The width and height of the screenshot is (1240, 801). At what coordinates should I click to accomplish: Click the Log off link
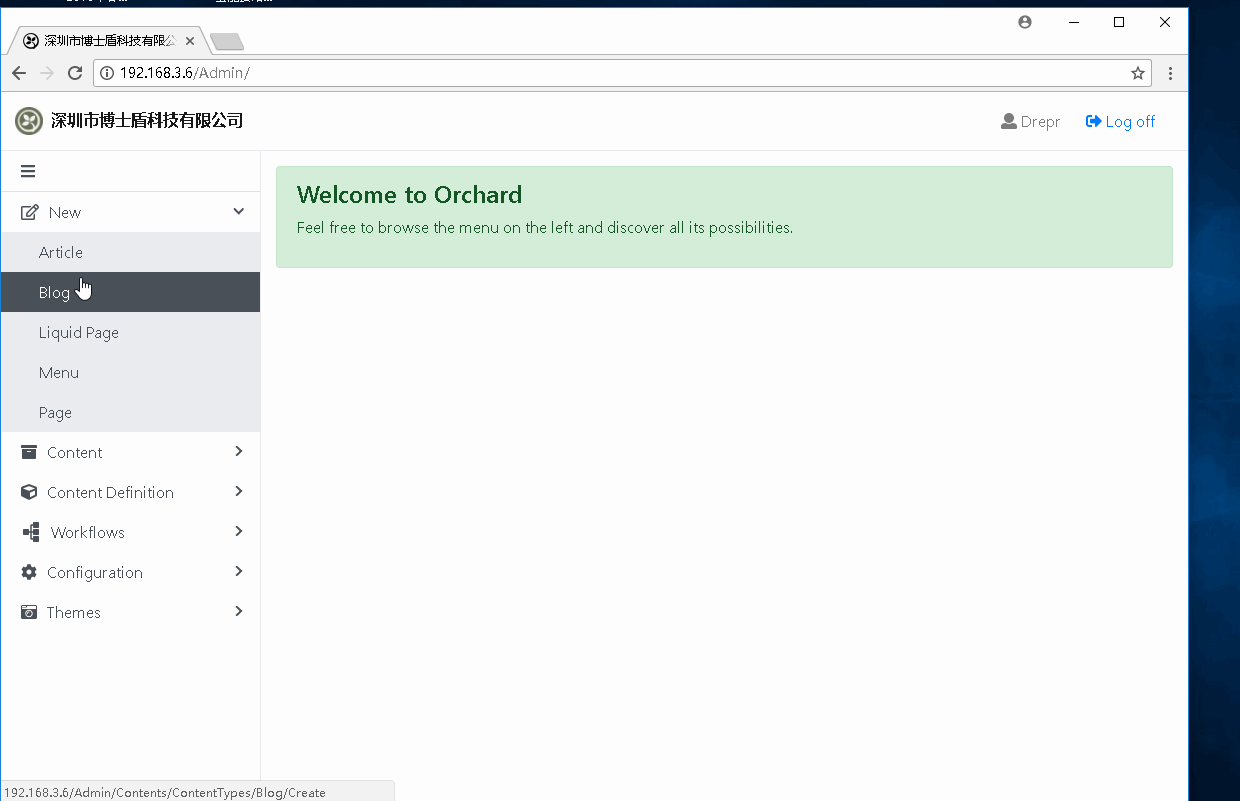click(1129, 121)
